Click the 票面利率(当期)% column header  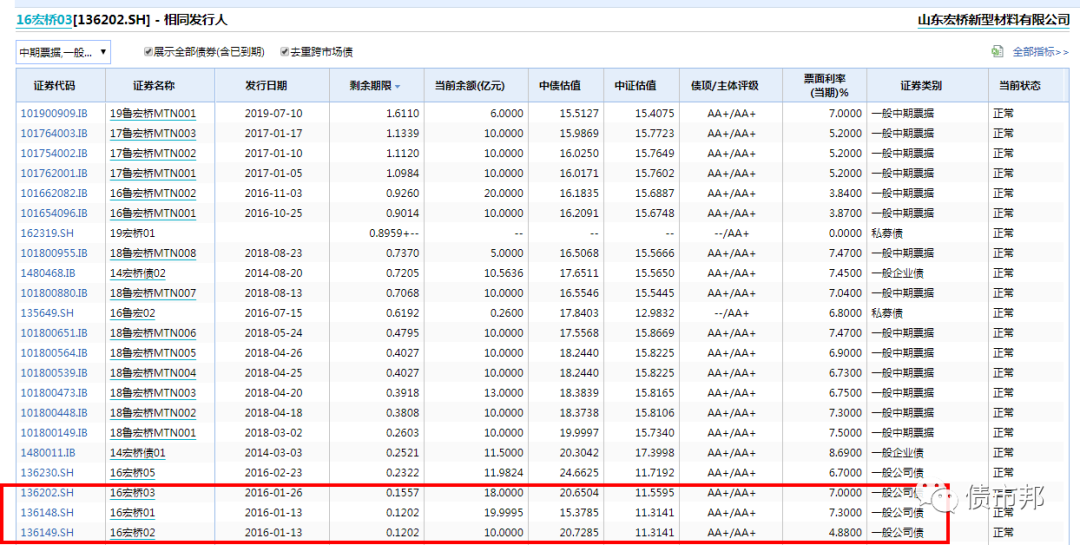coord(825,86)
